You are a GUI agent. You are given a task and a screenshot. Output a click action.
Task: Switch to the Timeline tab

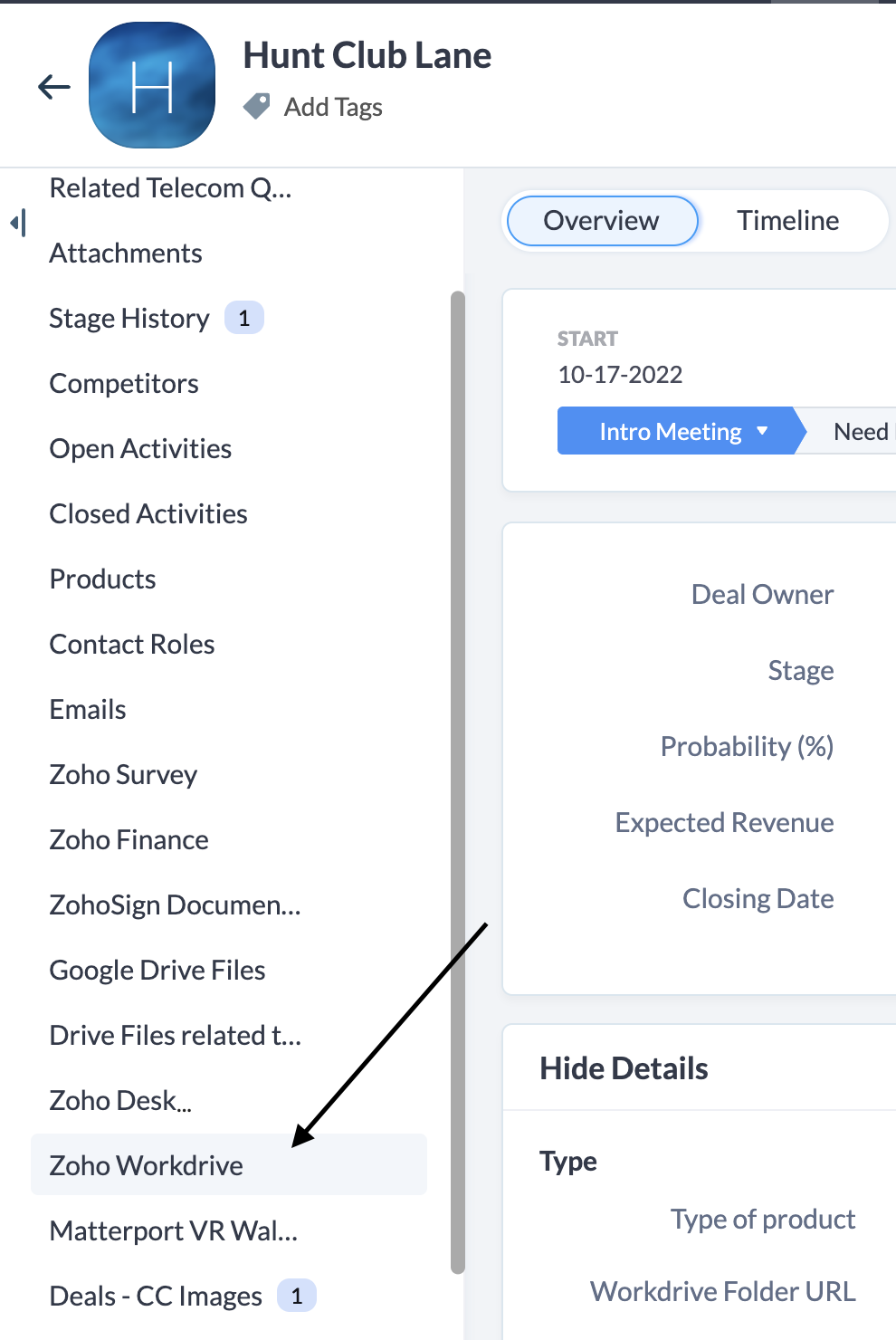787,220
